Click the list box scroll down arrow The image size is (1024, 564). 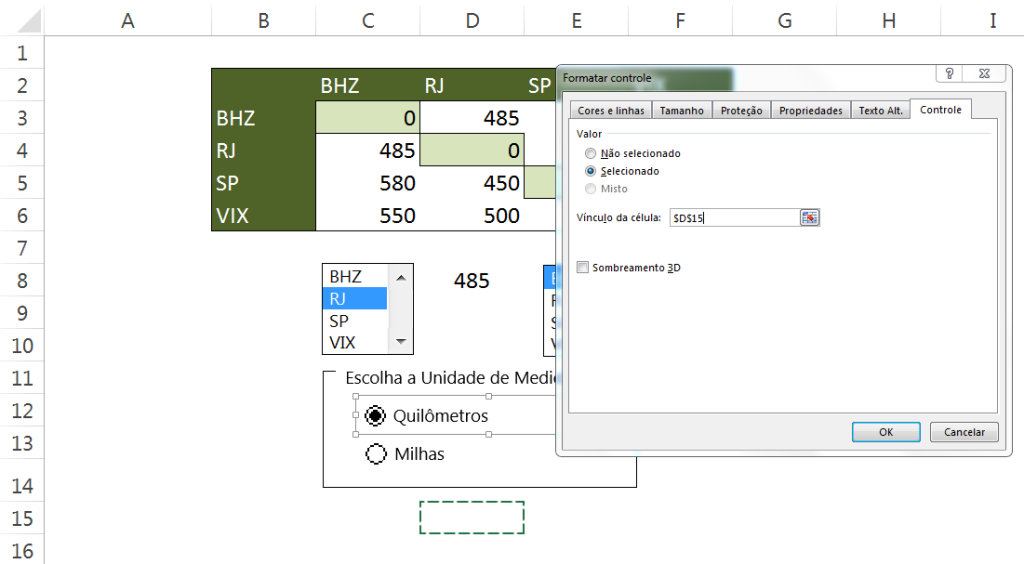401,341
